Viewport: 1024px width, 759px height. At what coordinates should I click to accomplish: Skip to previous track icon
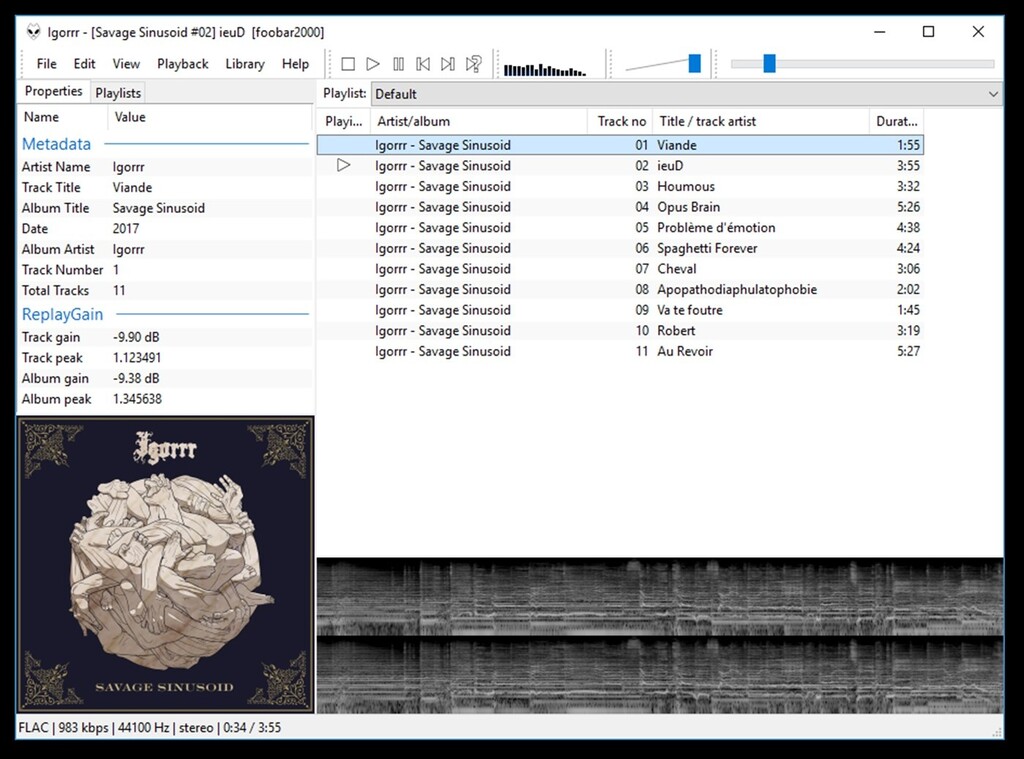[x=423, y=63]
